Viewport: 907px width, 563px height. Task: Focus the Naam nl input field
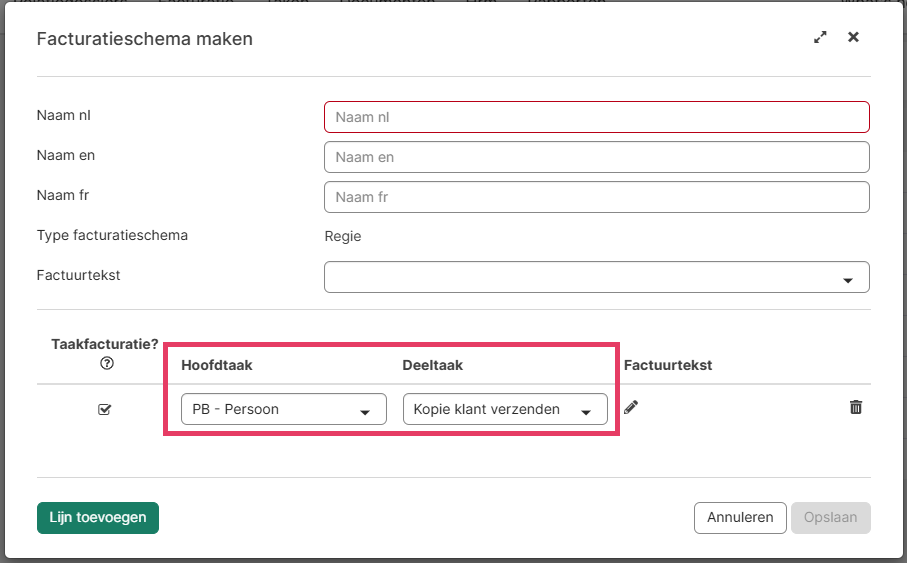tap(596, 117)
